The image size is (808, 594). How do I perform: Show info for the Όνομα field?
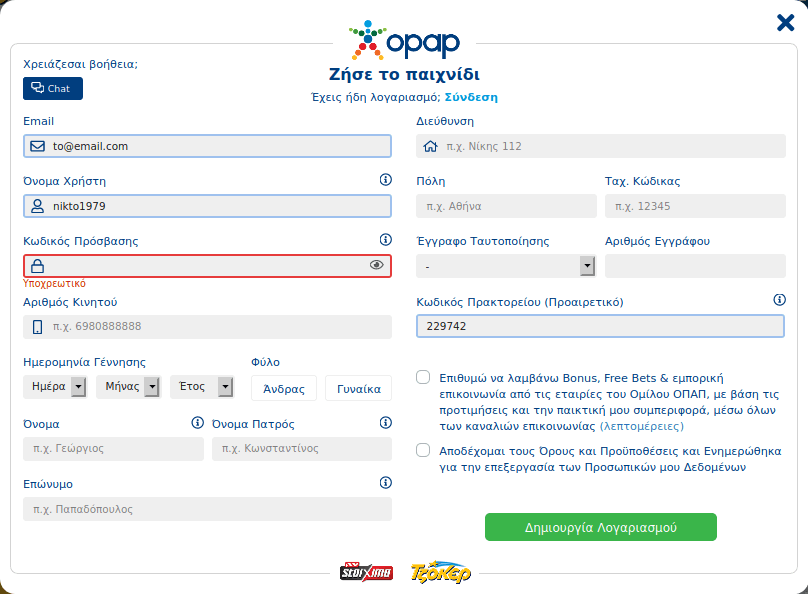197,422
